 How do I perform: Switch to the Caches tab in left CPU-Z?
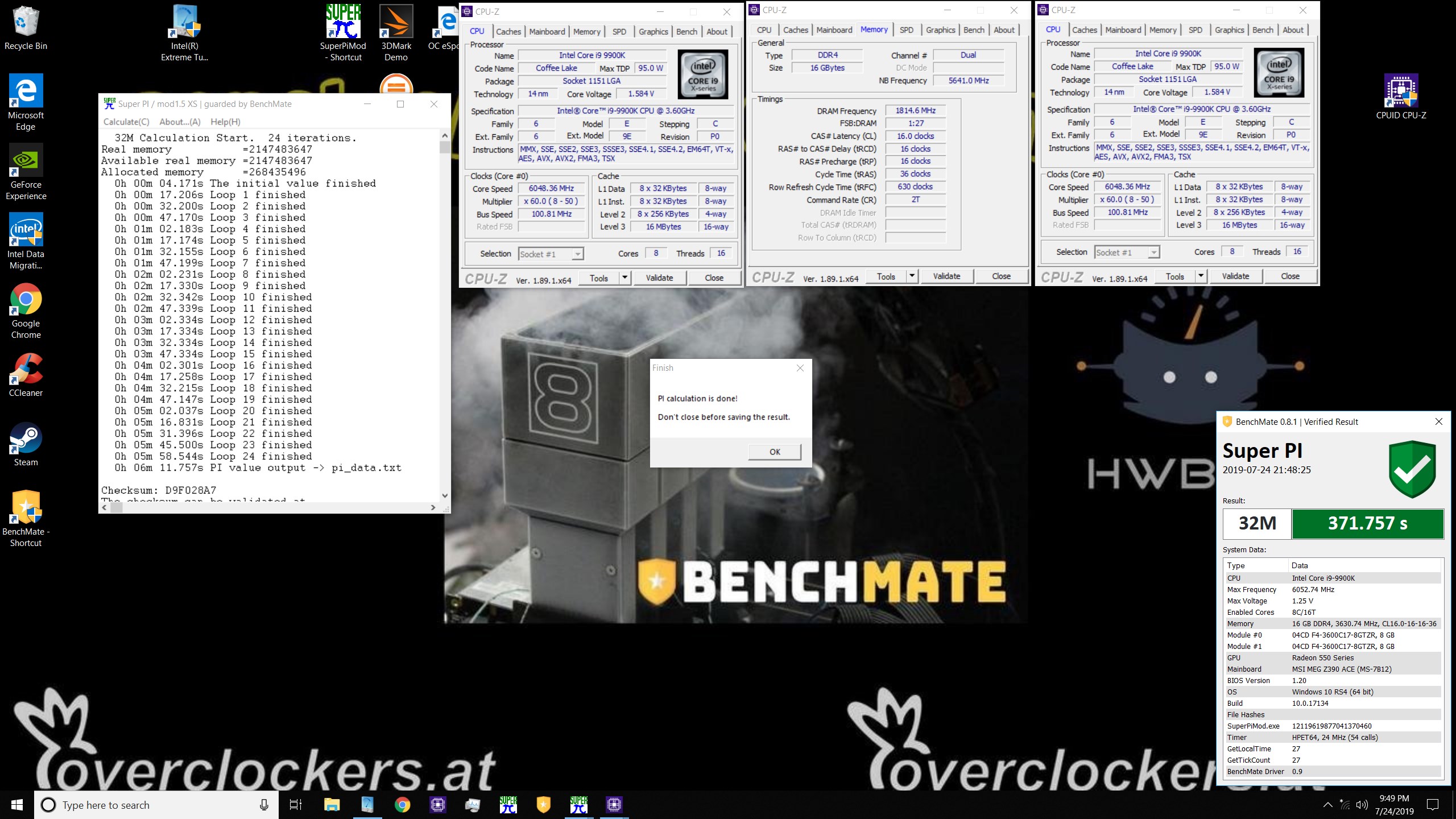508,32
